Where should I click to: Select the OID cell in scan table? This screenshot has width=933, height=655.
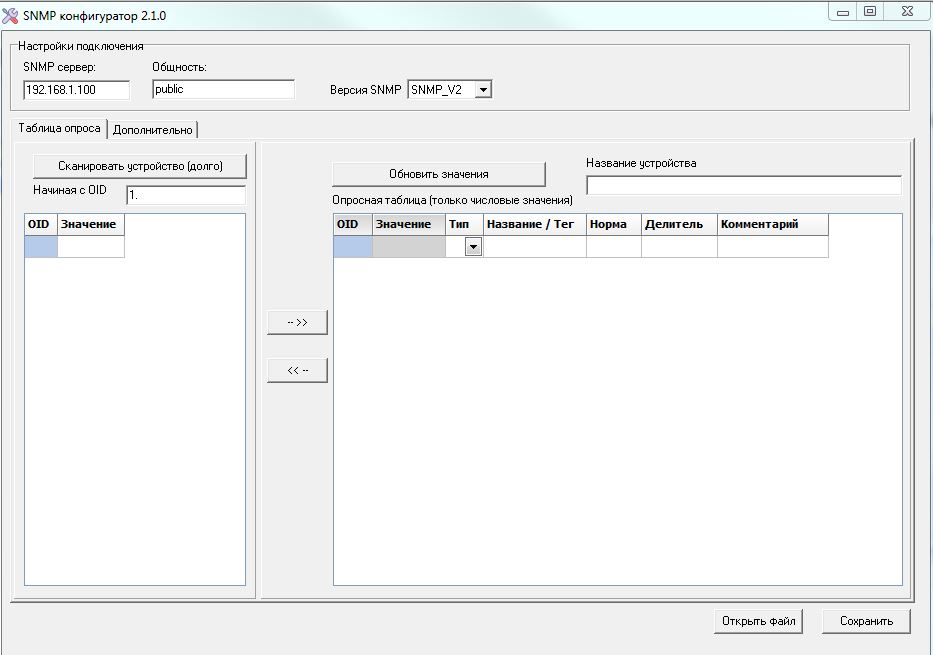tap(41, 247)
